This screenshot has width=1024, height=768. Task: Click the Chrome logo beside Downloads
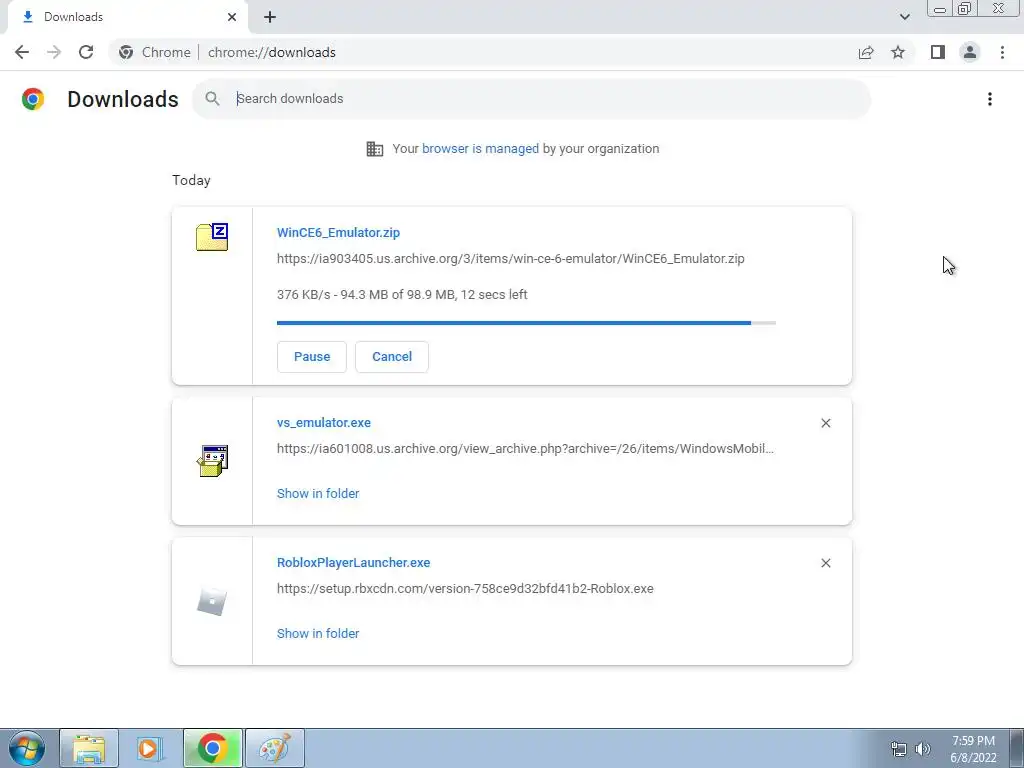point(33,99)
